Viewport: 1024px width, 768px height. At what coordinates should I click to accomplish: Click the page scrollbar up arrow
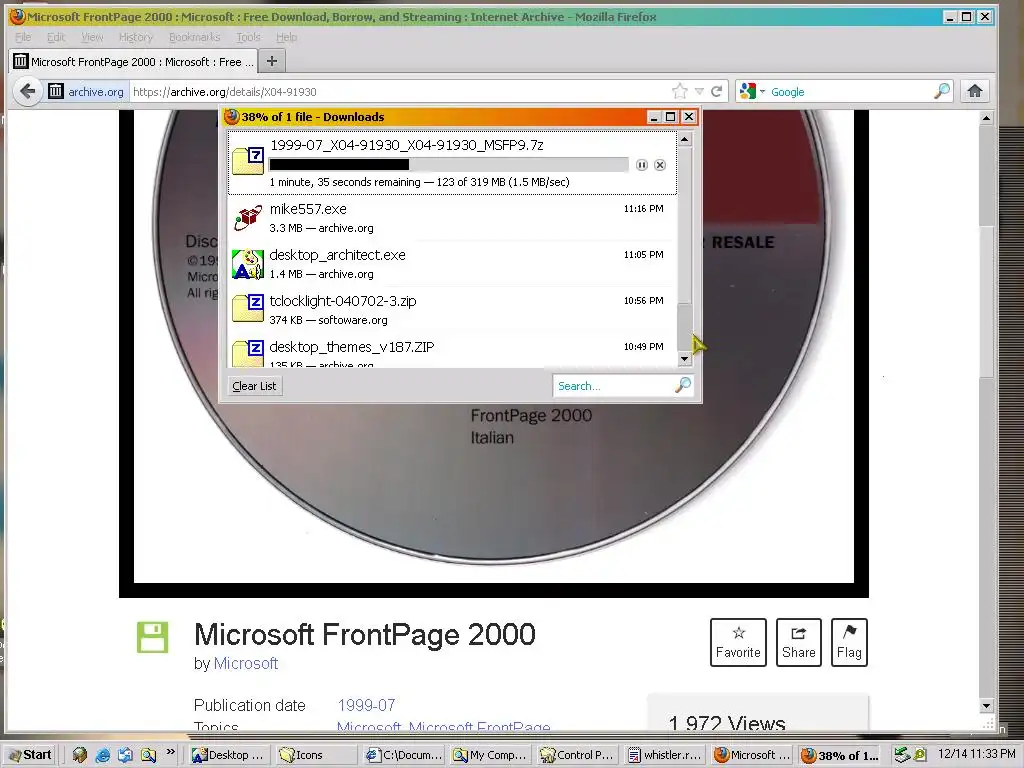986,118
